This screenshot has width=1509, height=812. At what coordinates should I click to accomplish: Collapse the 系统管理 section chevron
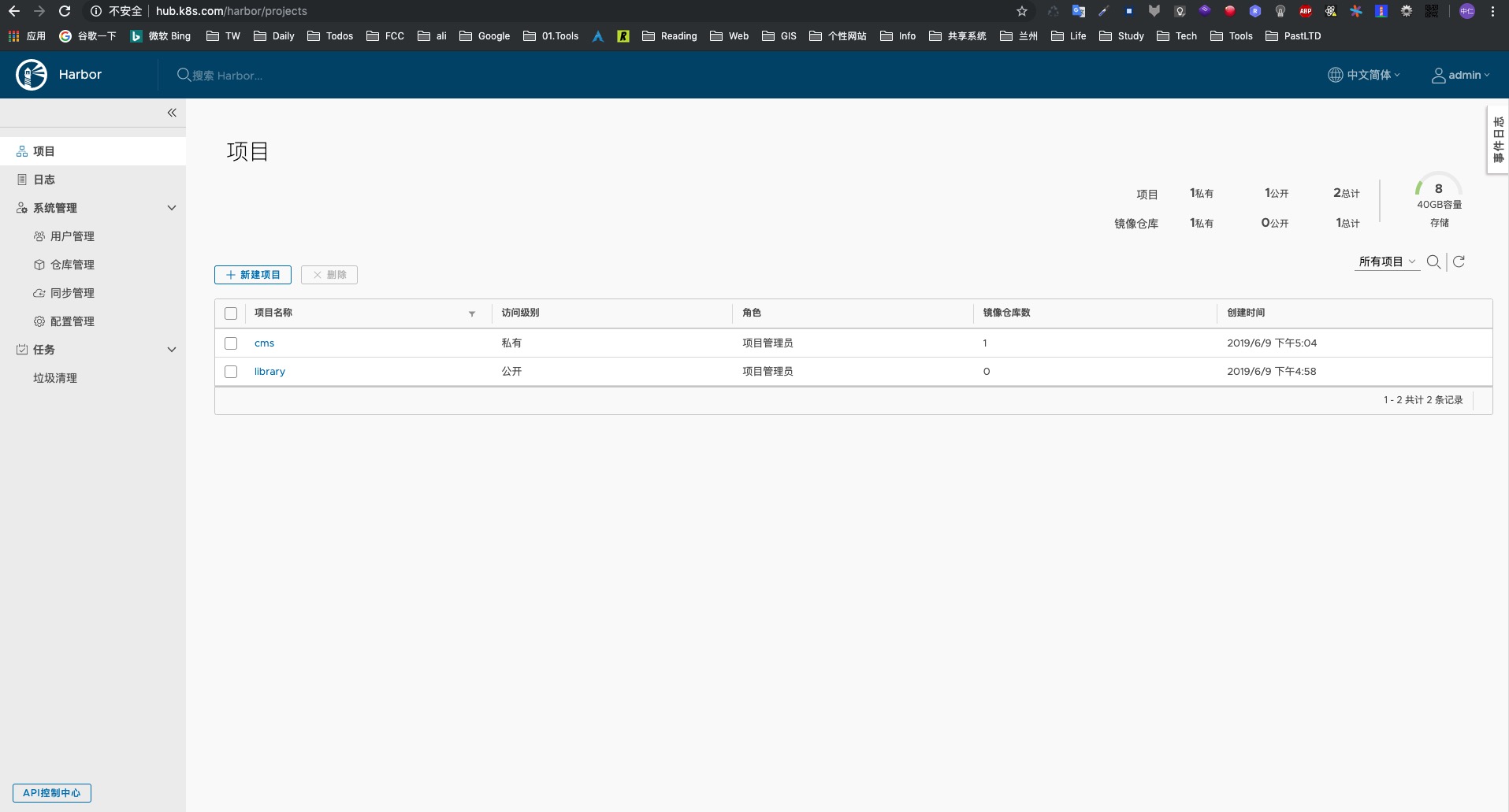point(172,208)
